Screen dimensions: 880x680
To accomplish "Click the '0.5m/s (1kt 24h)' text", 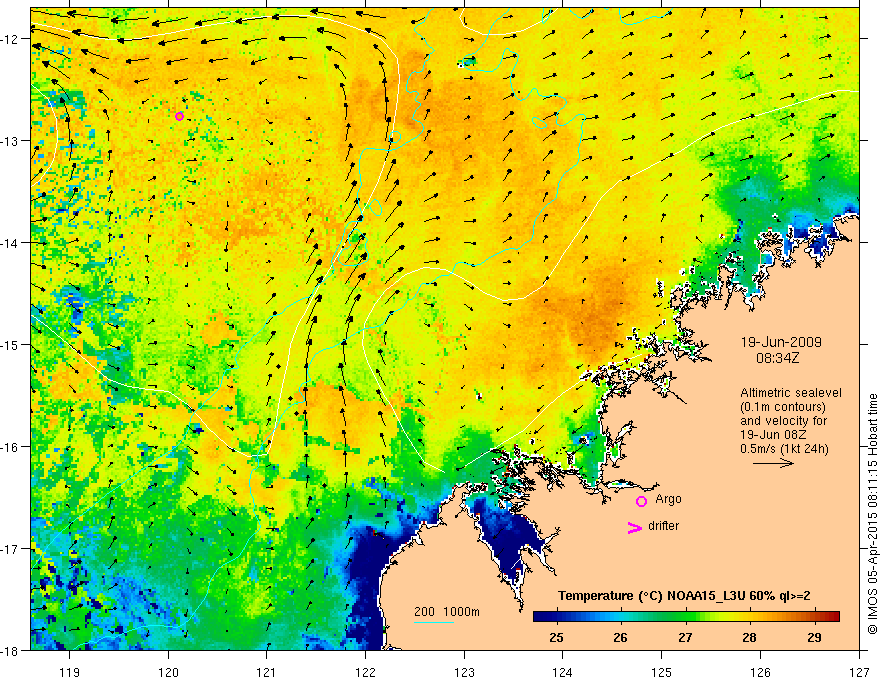I will point(784,449).
